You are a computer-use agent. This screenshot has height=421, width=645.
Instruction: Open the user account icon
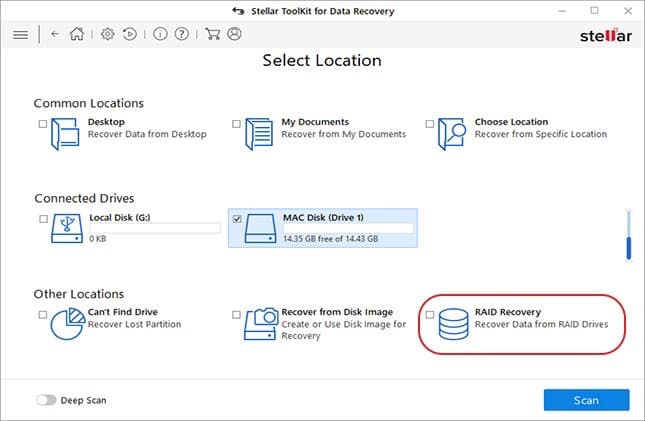point(234,34)
